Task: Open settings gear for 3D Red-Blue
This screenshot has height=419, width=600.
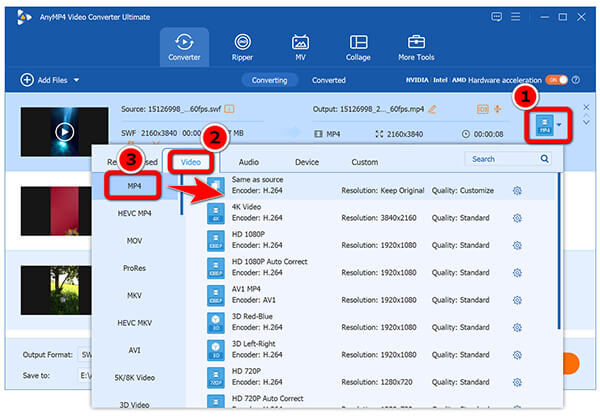Action: tap(517, 328)
